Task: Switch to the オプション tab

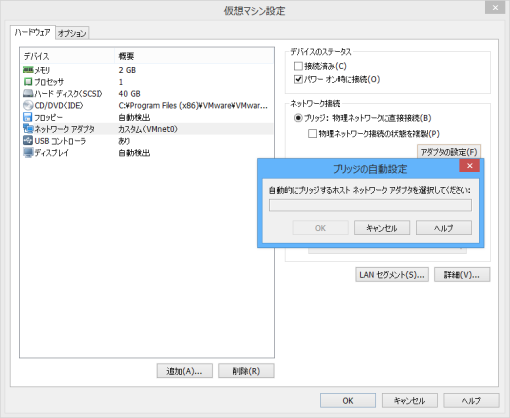Action: (x=72, y=33)
